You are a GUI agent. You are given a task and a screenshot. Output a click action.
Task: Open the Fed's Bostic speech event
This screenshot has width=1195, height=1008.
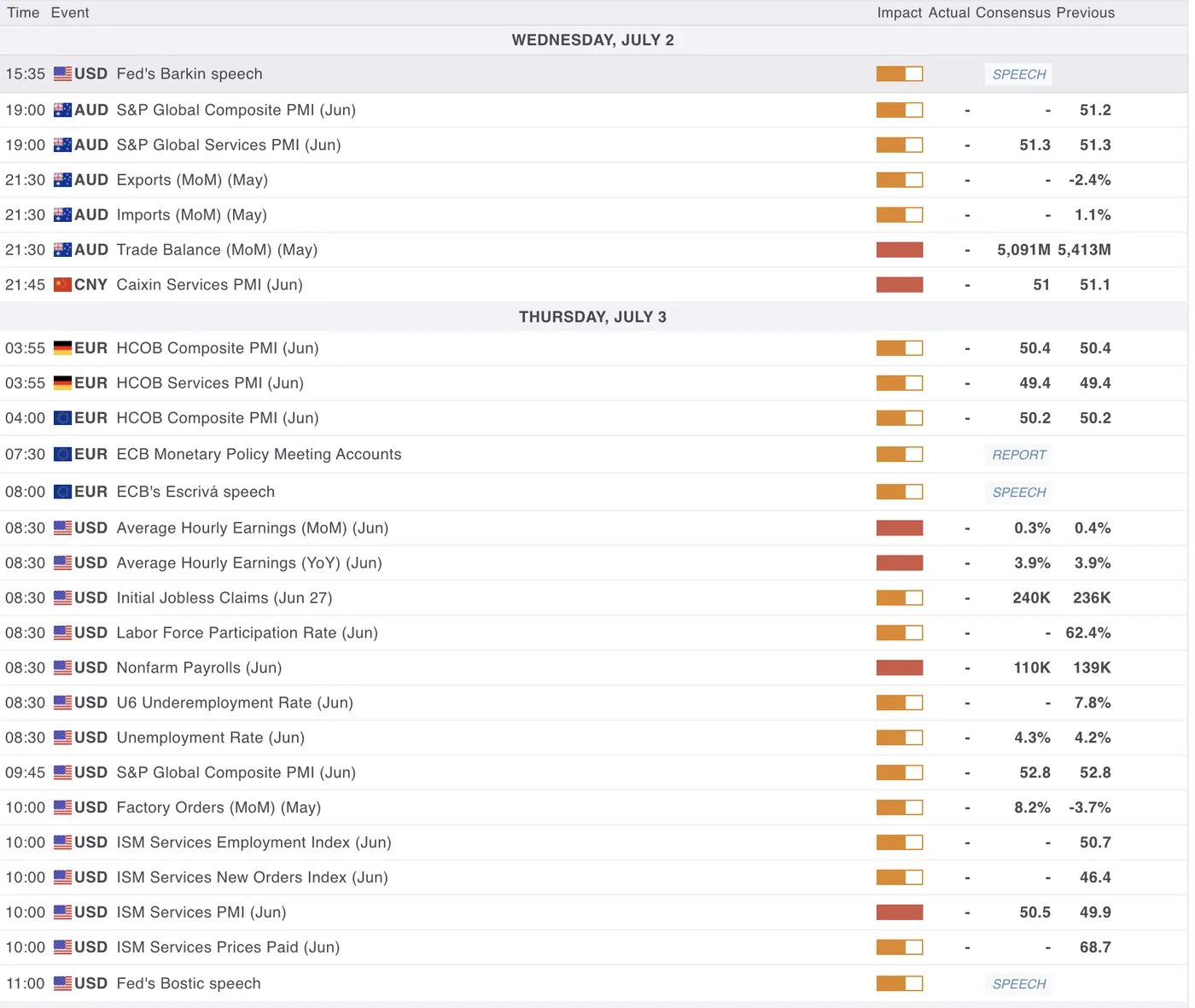click(189, 984)
